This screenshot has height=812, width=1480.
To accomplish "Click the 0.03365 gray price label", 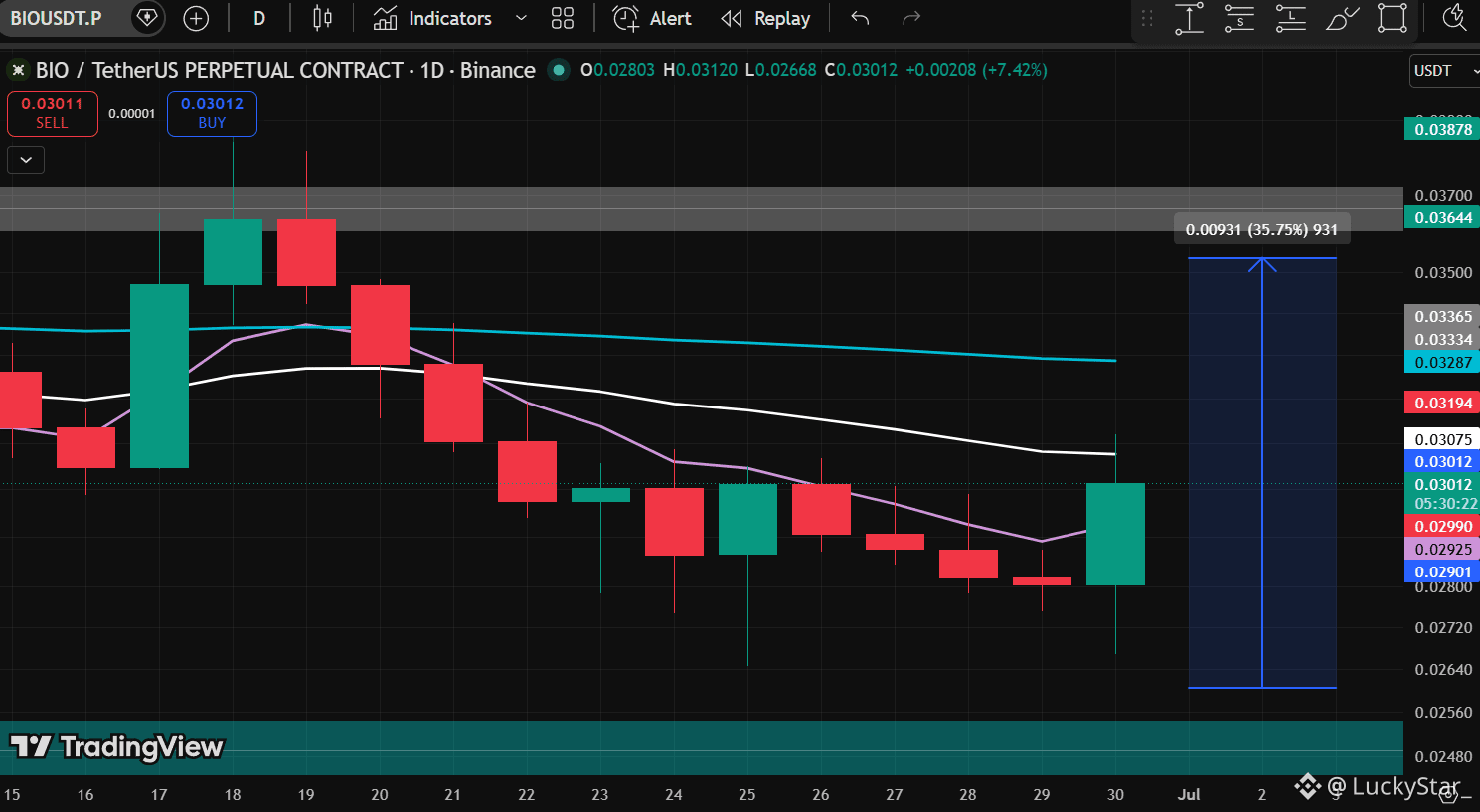I will 1443,317.
